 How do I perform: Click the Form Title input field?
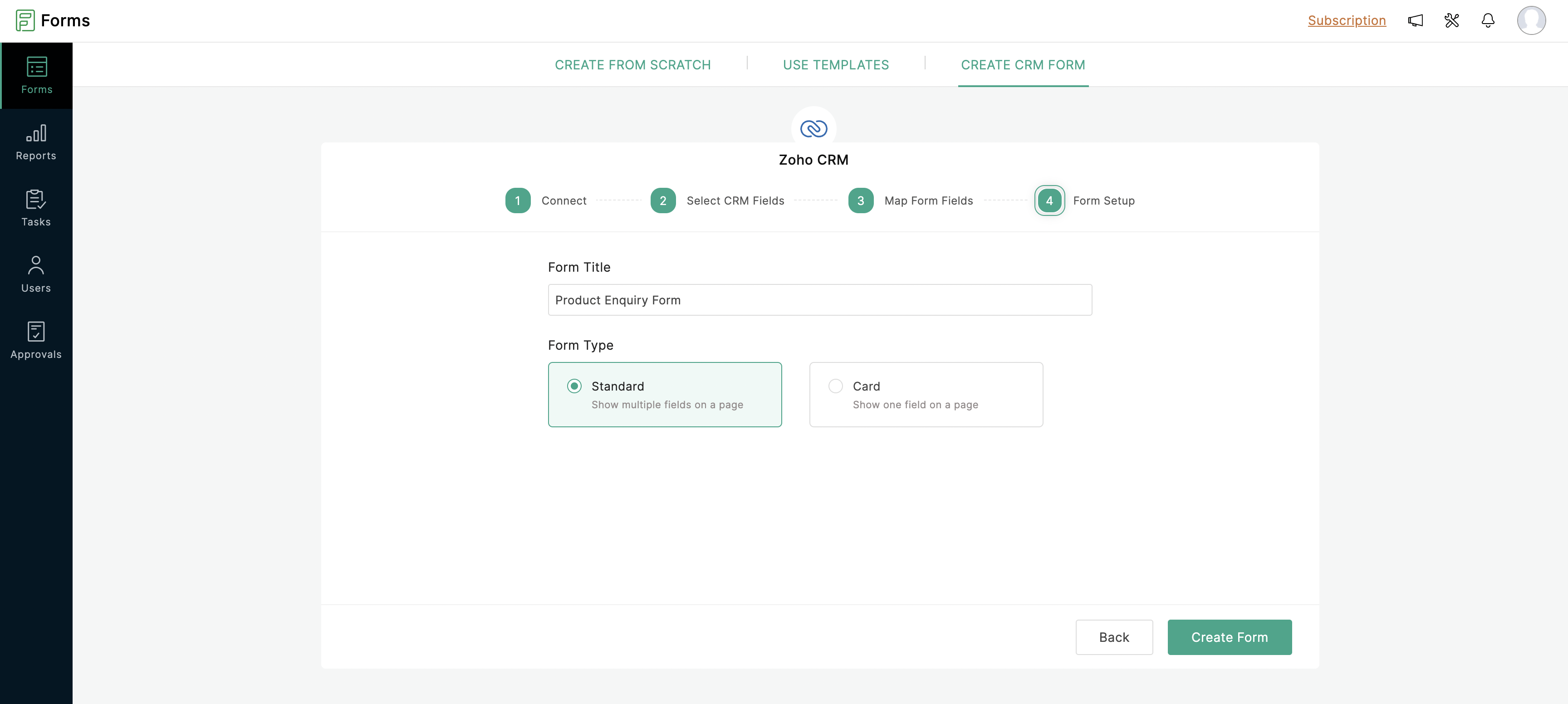[819, 300]
